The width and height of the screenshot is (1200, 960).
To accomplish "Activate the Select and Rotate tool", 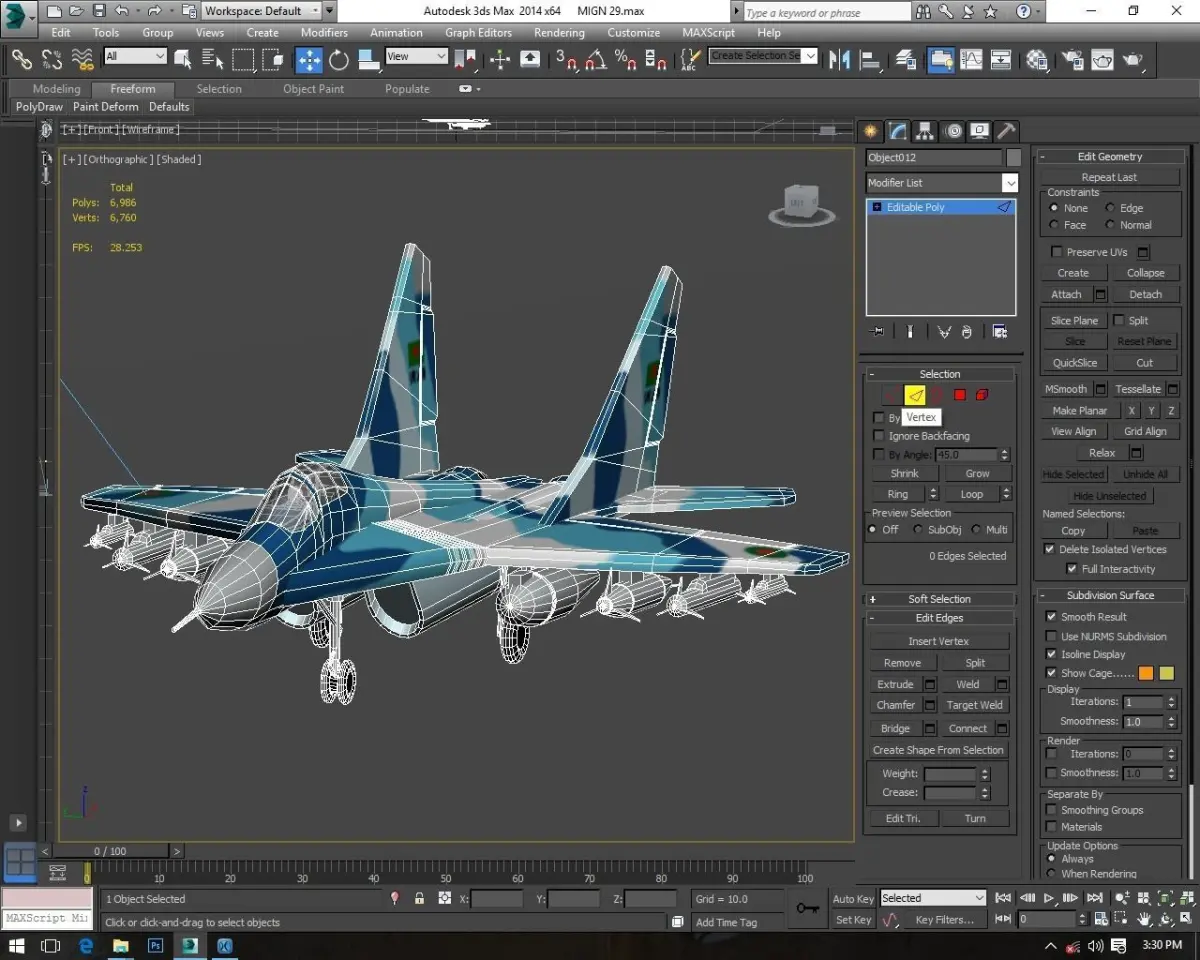I will point(339,59).
